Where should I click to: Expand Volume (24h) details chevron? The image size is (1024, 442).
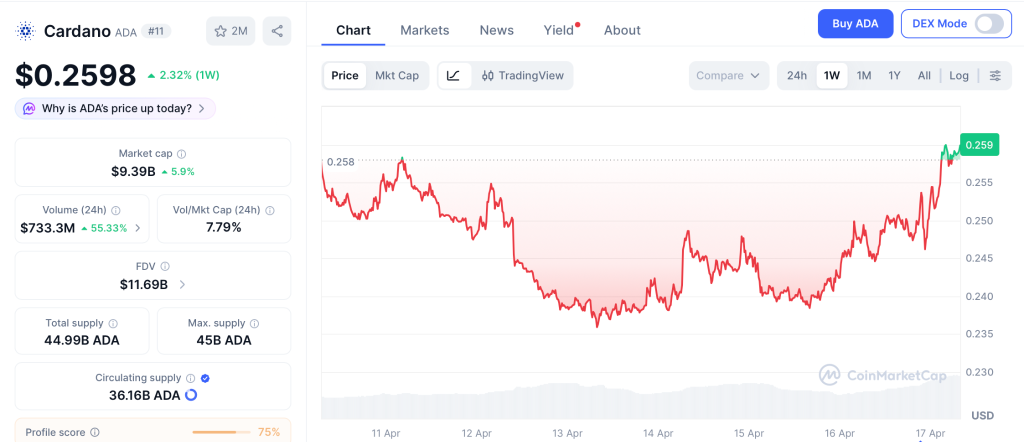point(138,228)
